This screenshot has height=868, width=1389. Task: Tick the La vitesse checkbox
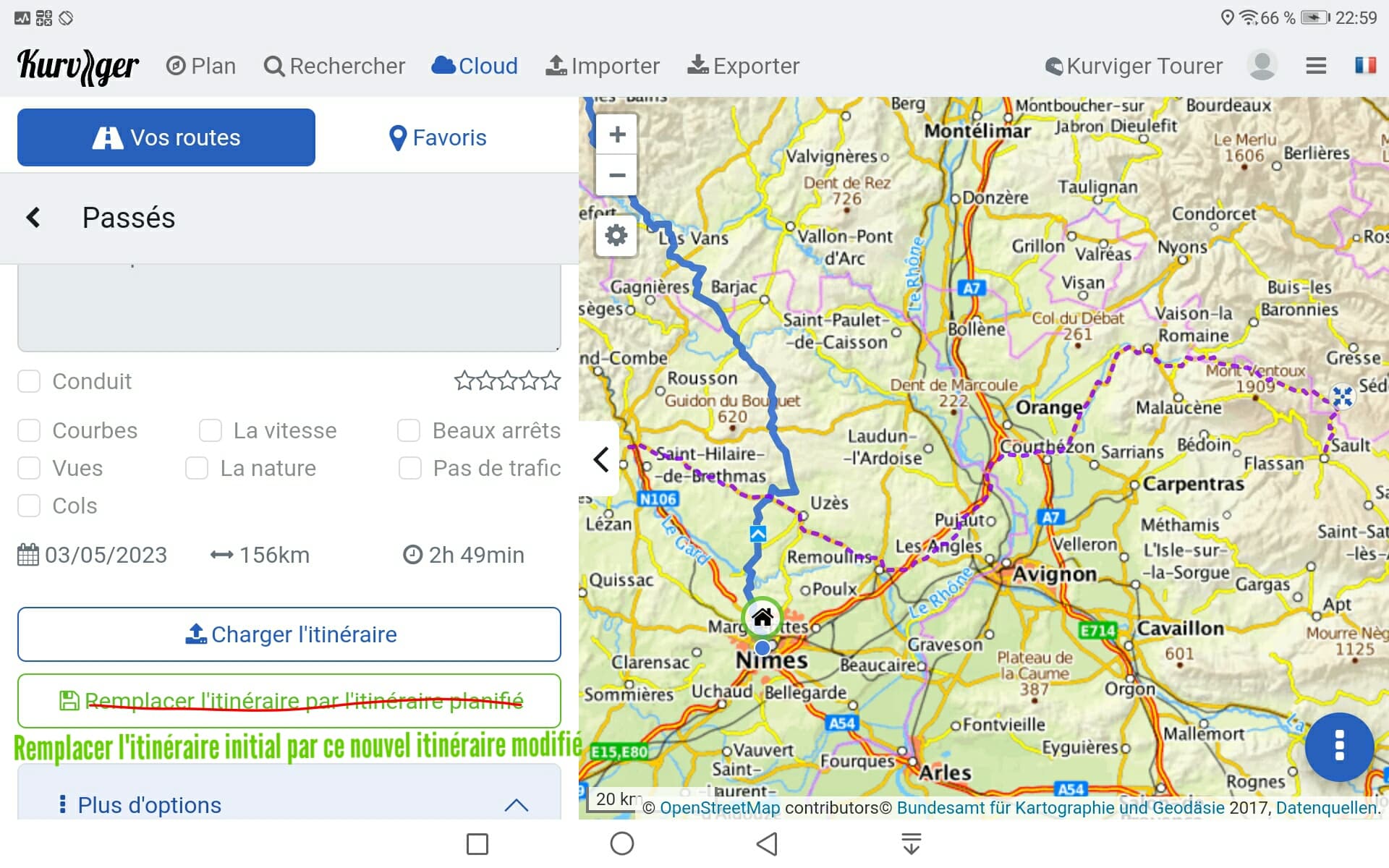[x=211, y=430]
